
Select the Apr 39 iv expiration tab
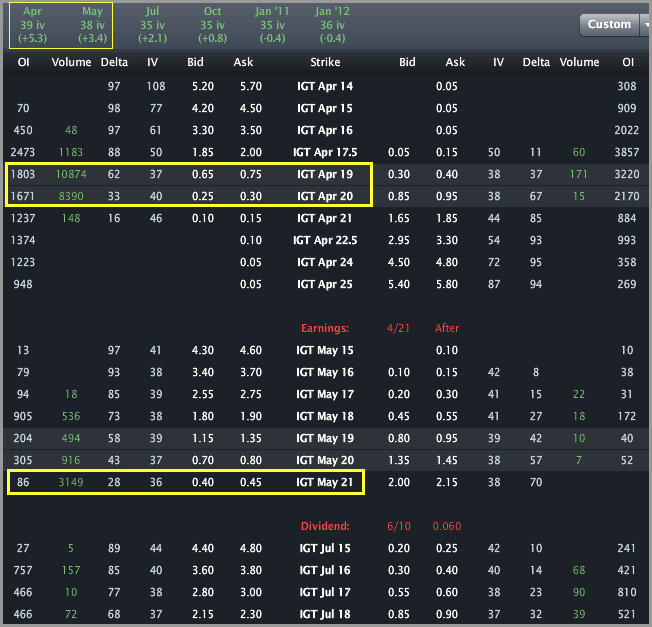point(32,25)
